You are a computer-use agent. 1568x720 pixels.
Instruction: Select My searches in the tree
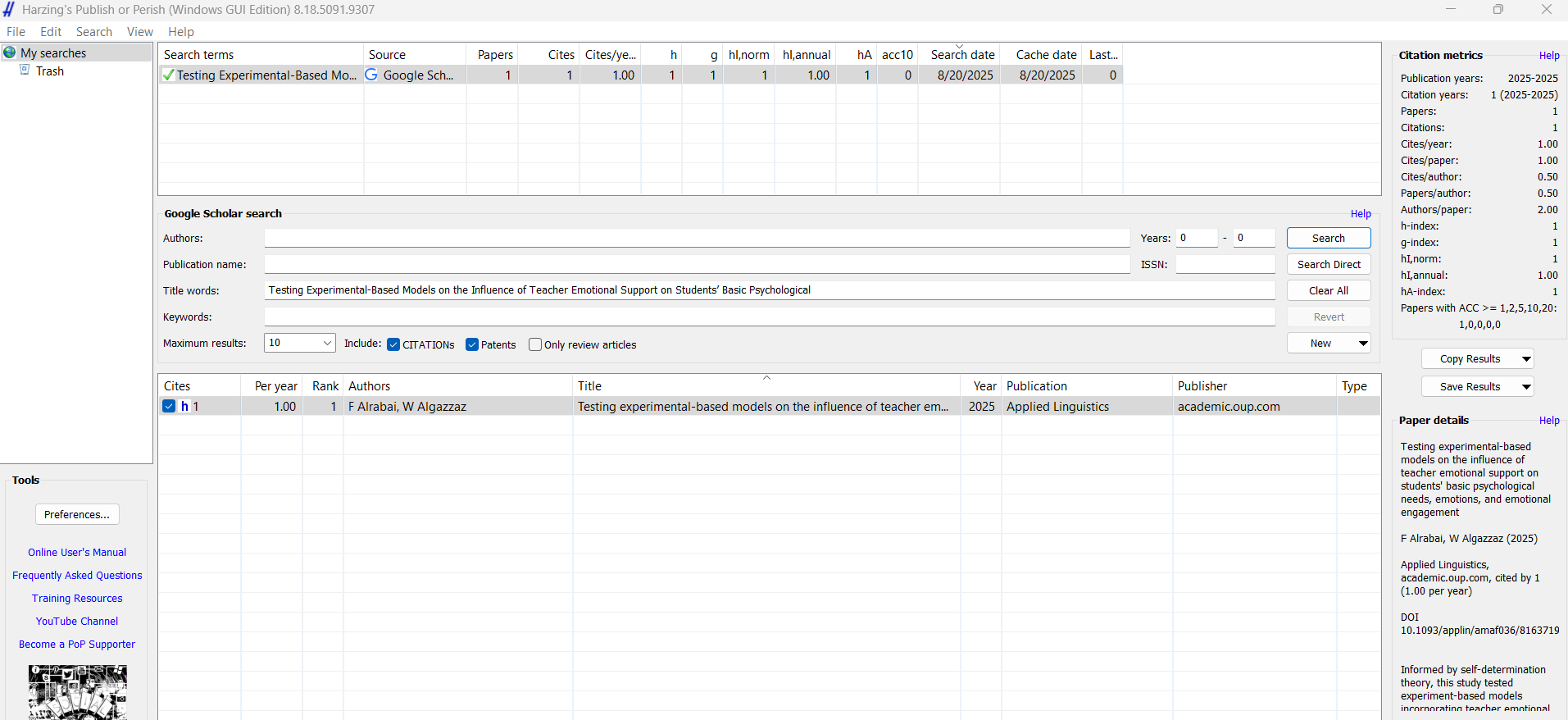click(x=53, y=52)
